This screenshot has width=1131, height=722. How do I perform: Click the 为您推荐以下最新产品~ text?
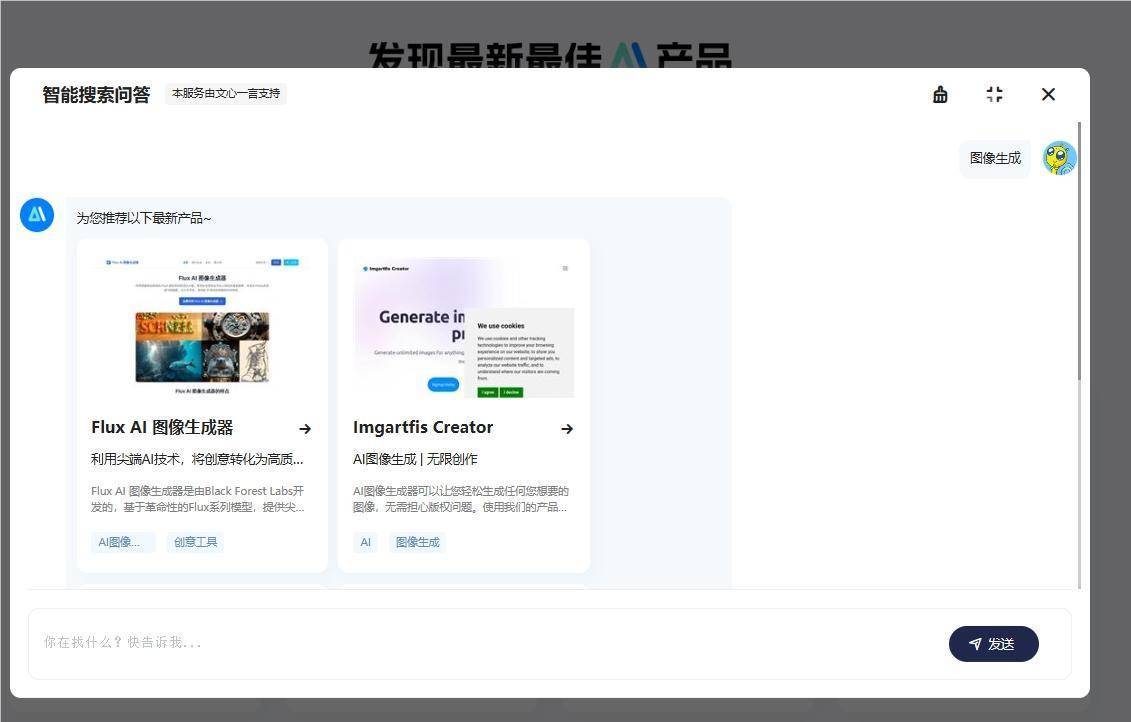pos(144,219)
